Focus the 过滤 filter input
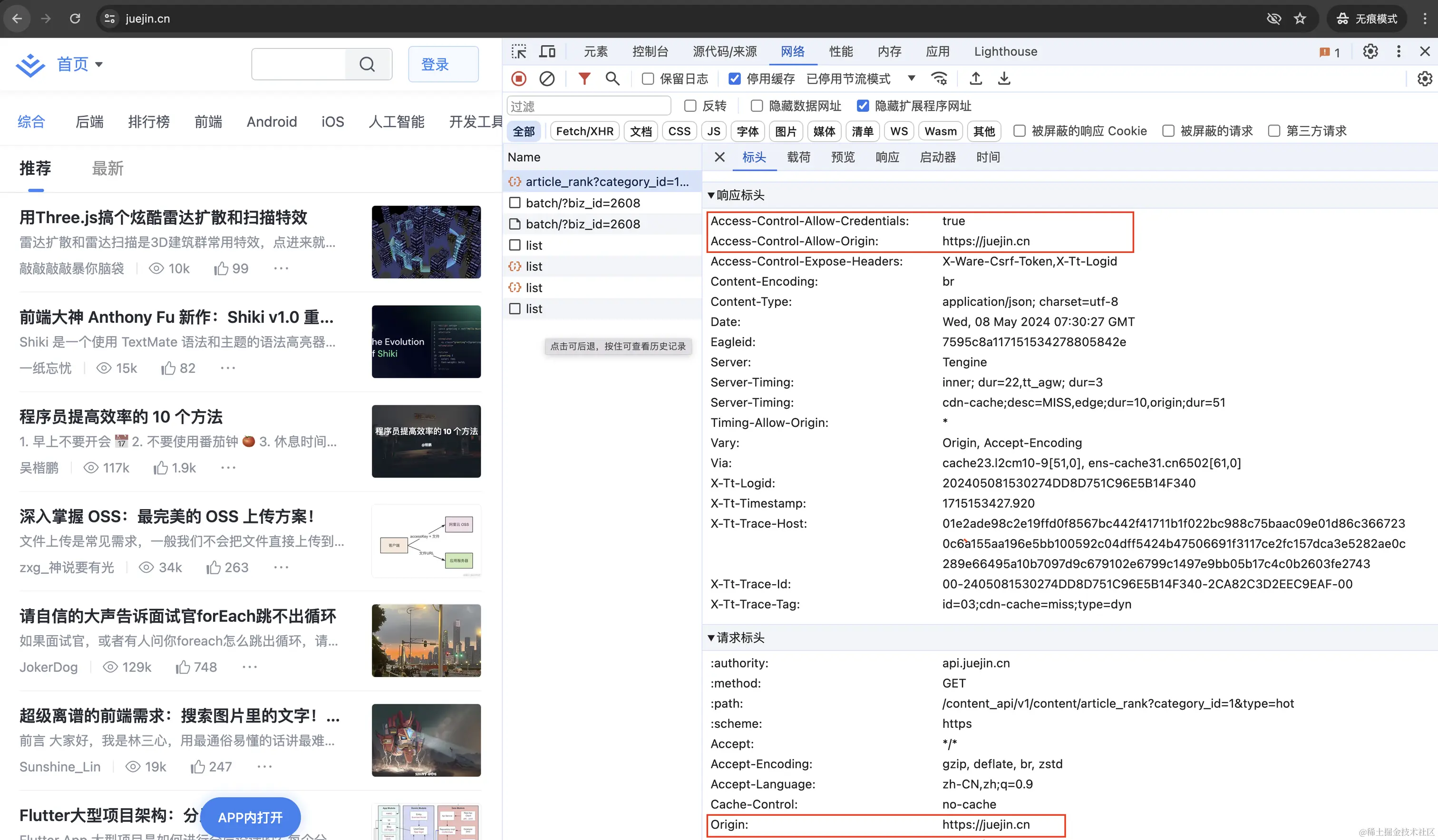Image resolution: width=1438 pixels, height=840 pixels. pos(589,106)
